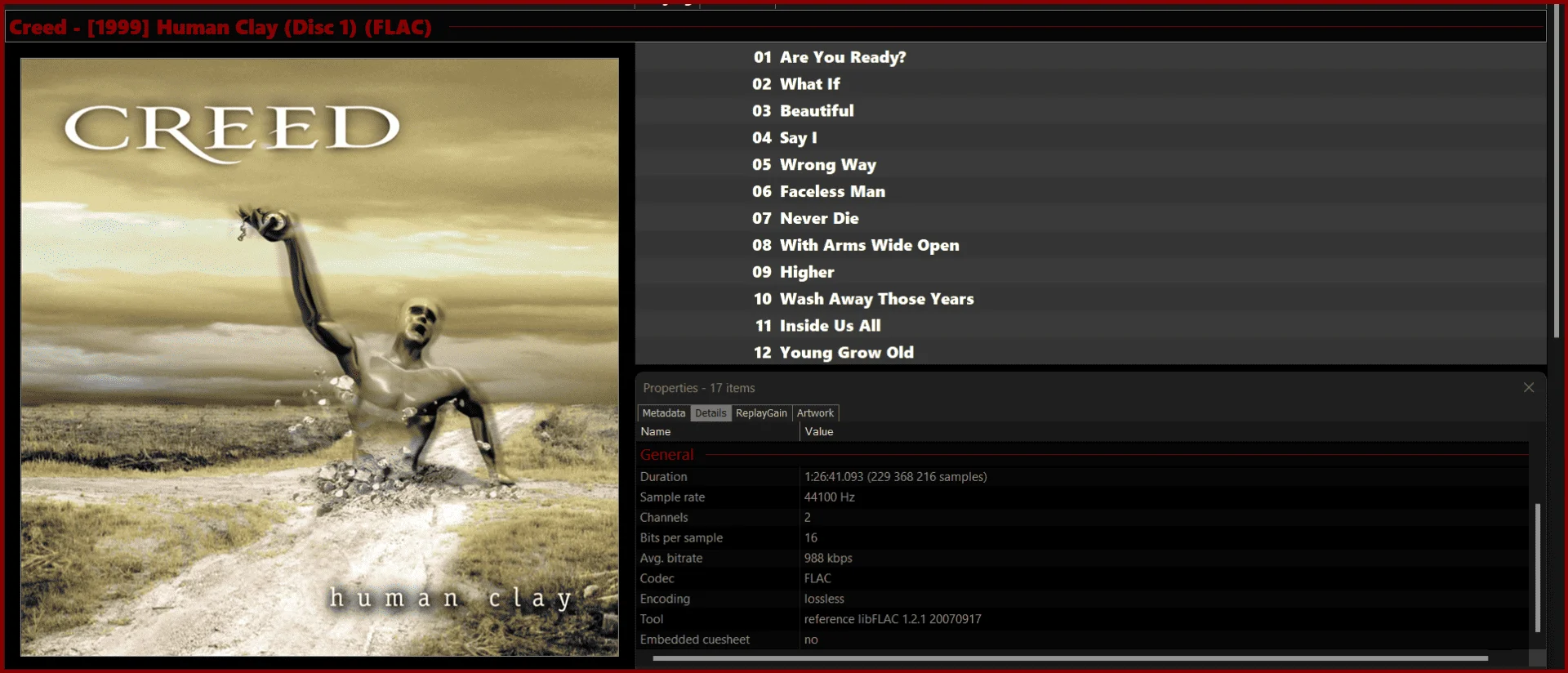Select the Duration property row
Screen dimensions: 1568x673
(1083, 477)
